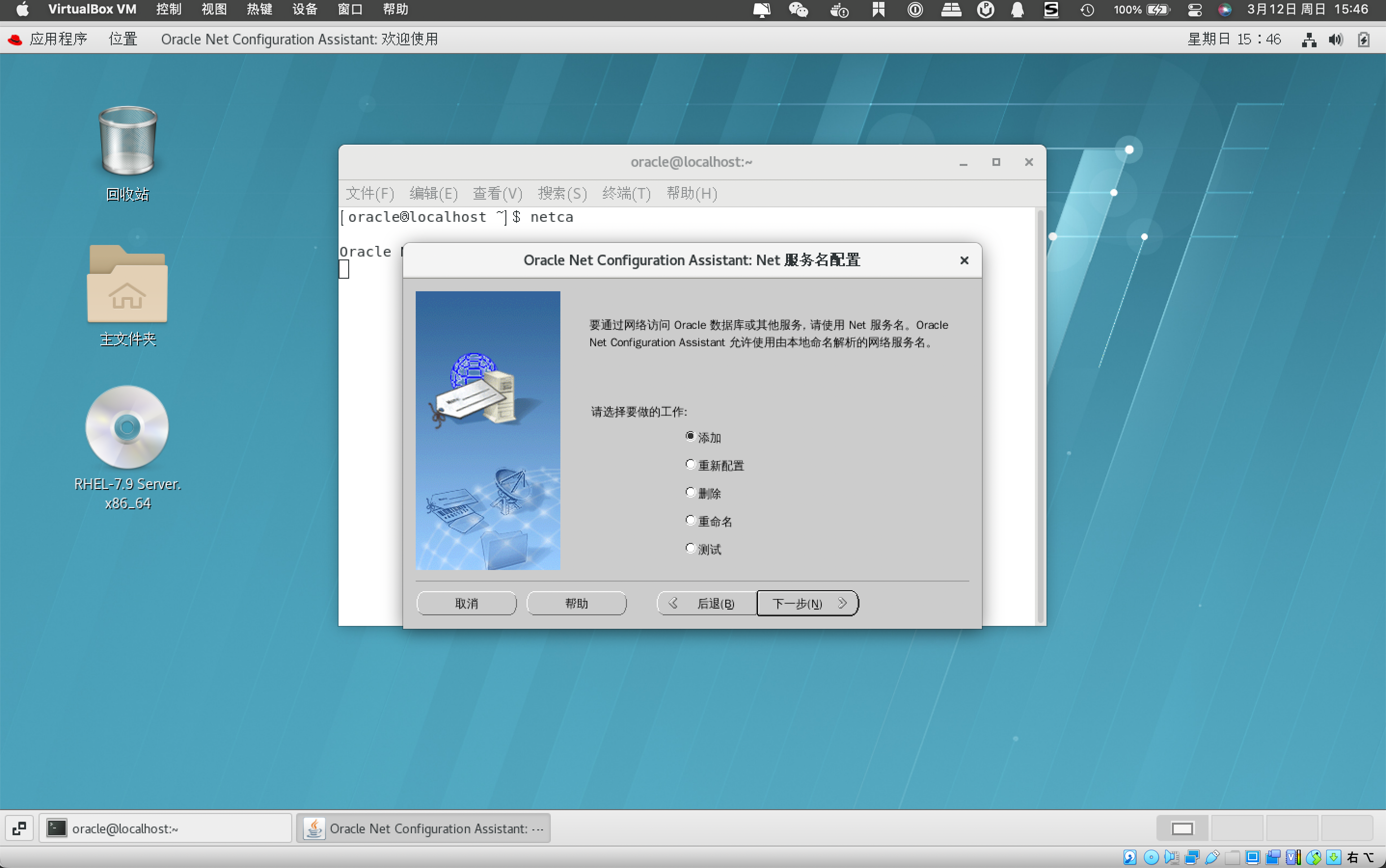Click the show-desktop icon in bottom panel

19,828
